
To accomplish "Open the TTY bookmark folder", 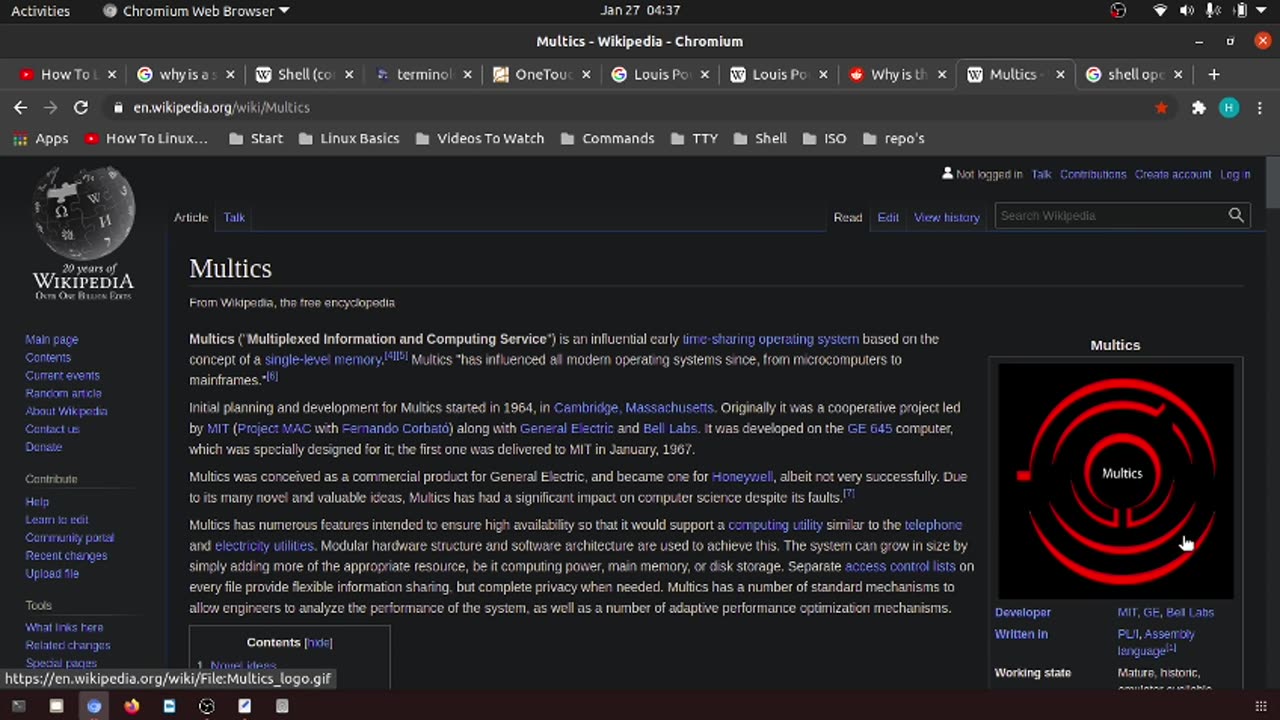I will 694,138.
